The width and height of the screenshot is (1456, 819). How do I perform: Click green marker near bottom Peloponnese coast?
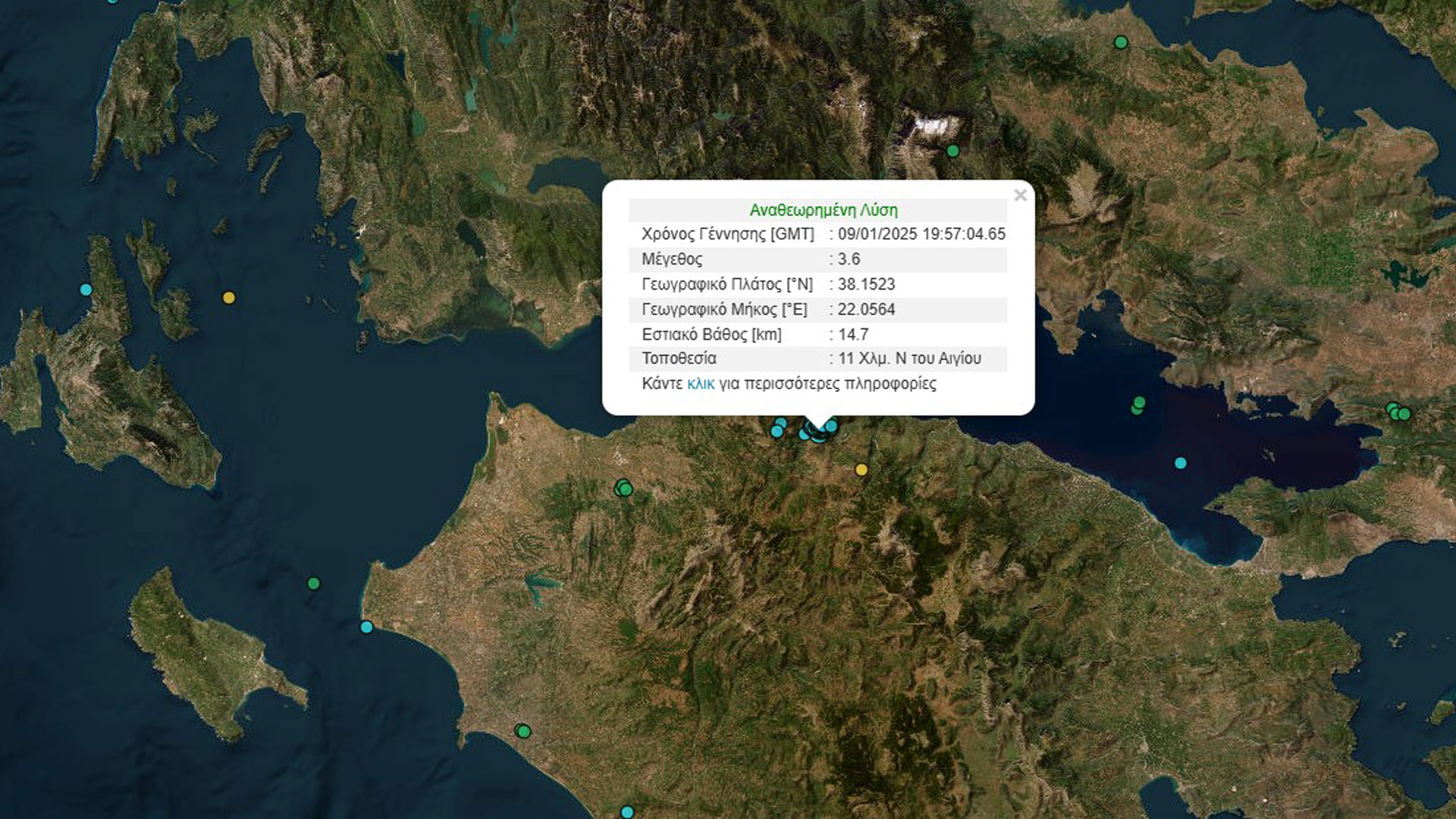pyautogui.click(x=522, y=731)
